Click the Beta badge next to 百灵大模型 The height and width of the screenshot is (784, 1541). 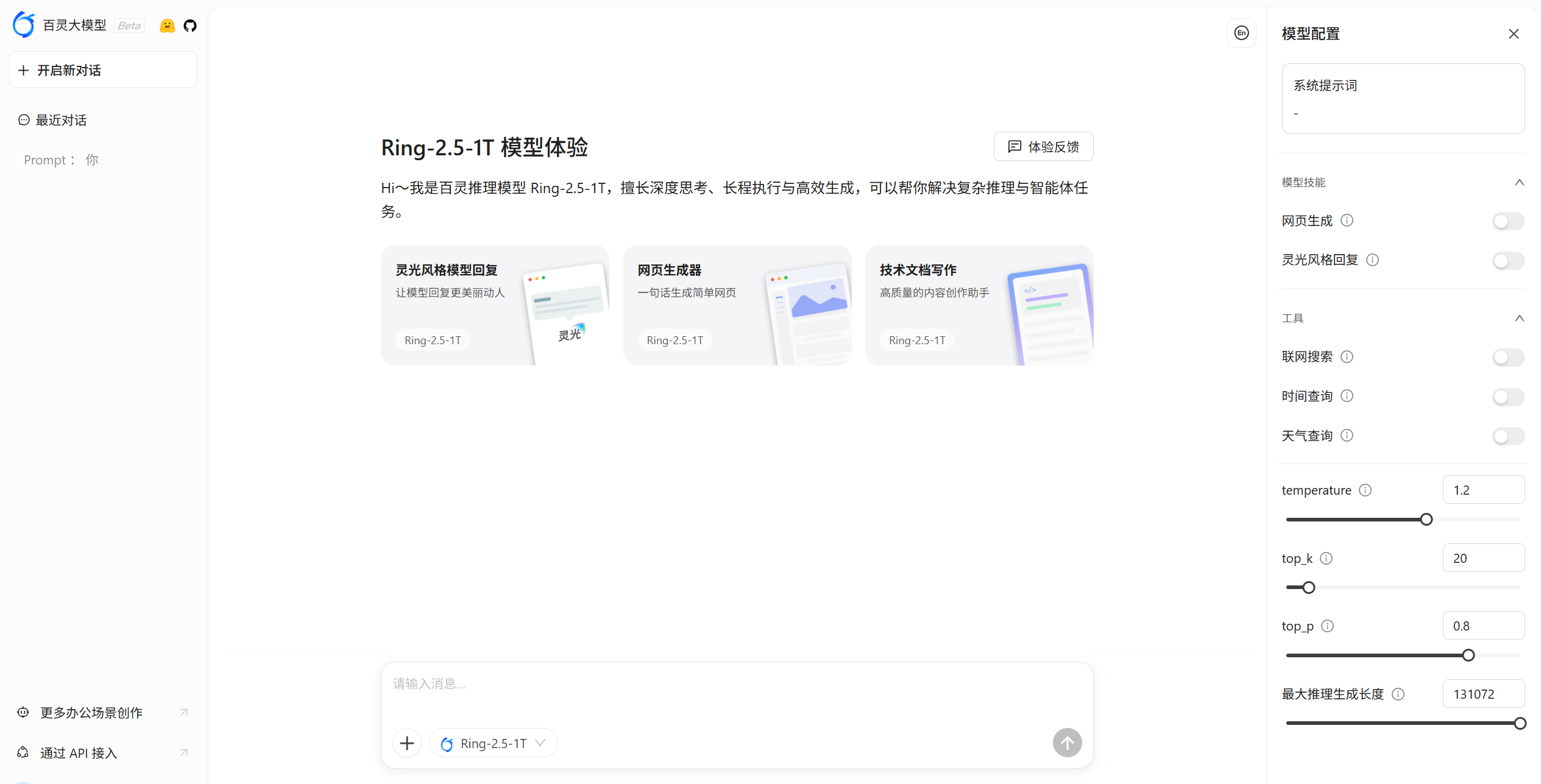[x=129, y=26]
